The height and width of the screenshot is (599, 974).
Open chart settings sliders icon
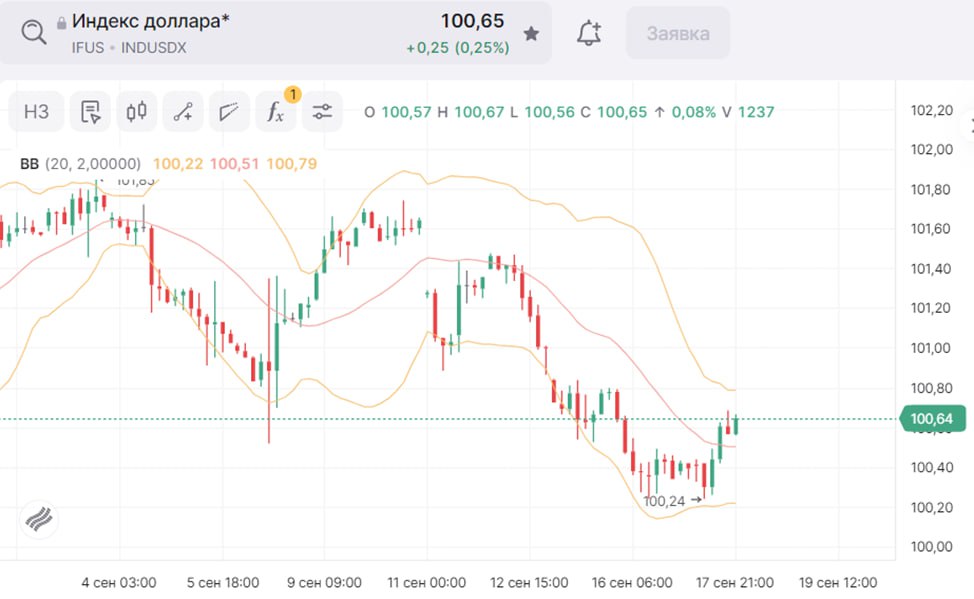point(321,112)
